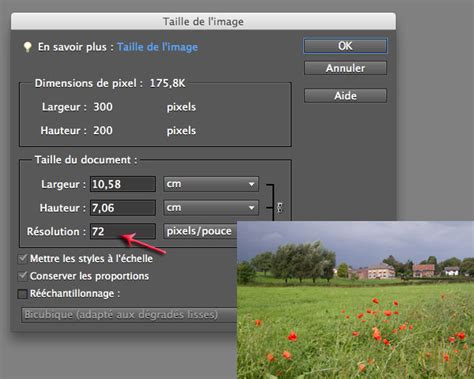Click the pixel Hauteur value 200
The image size is (474, 379).
pos(103,130)
